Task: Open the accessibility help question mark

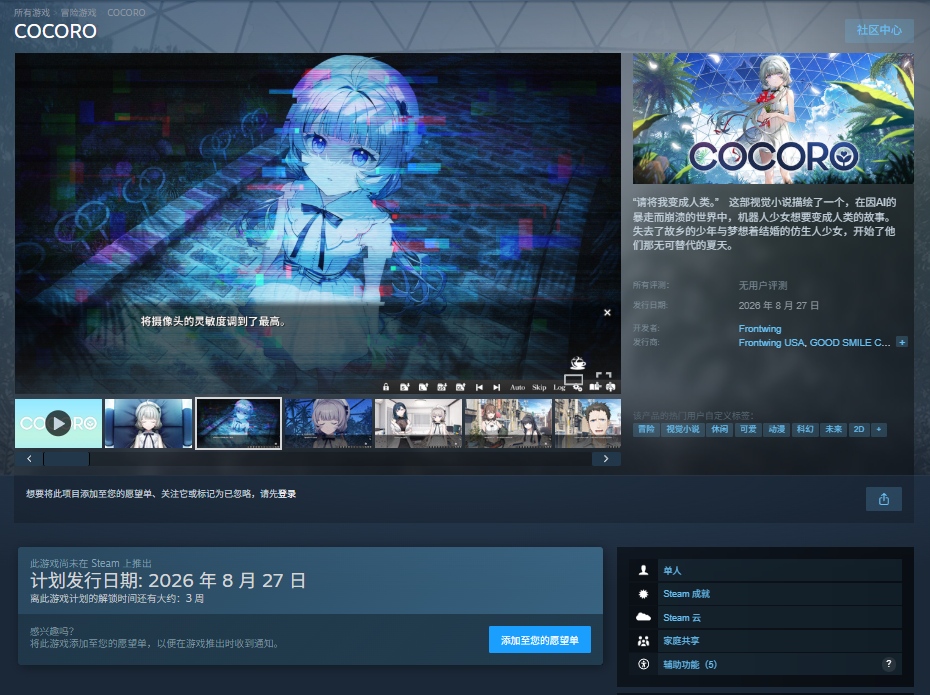Action: (888, 664)
